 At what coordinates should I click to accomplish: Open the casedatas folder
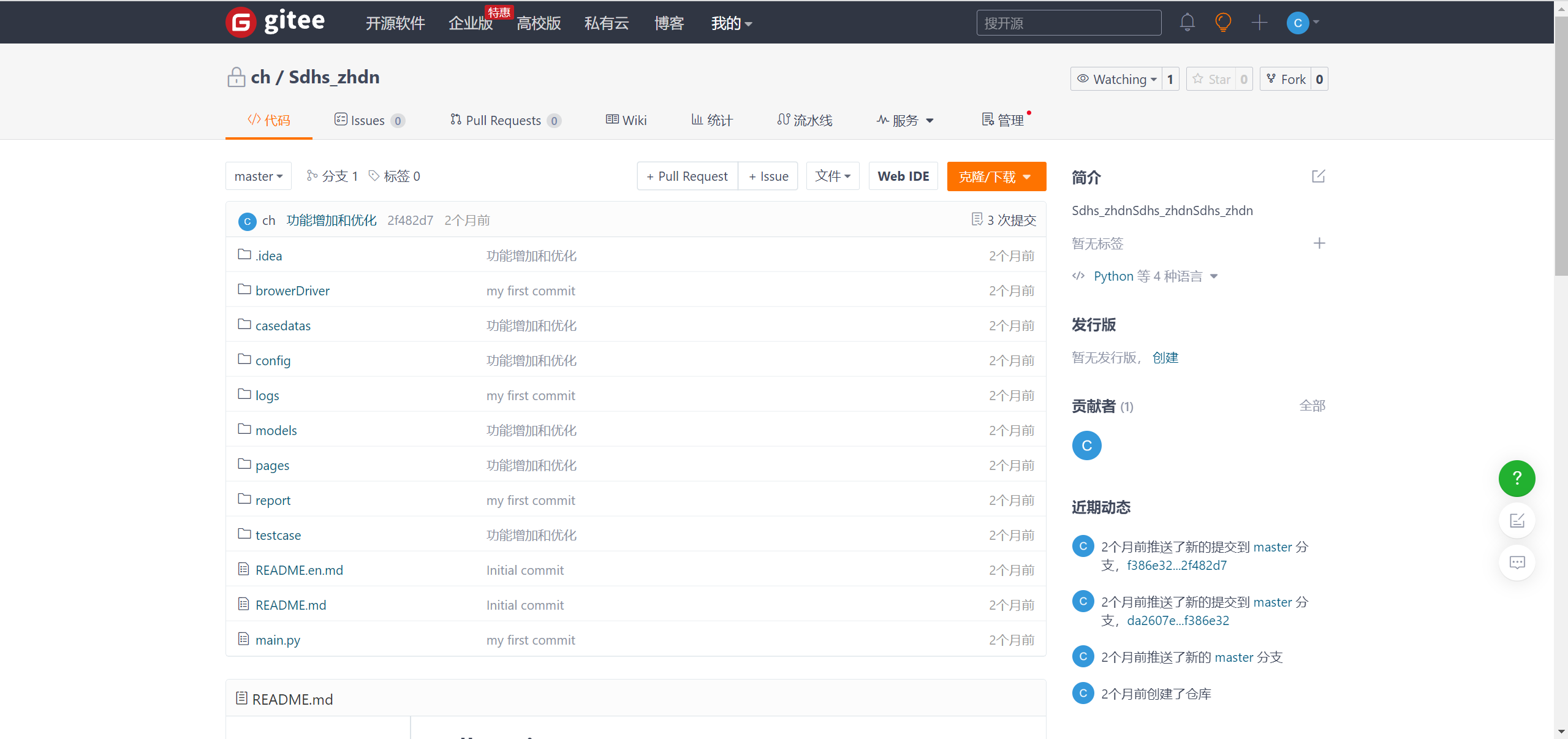click(x=283, y=325)
